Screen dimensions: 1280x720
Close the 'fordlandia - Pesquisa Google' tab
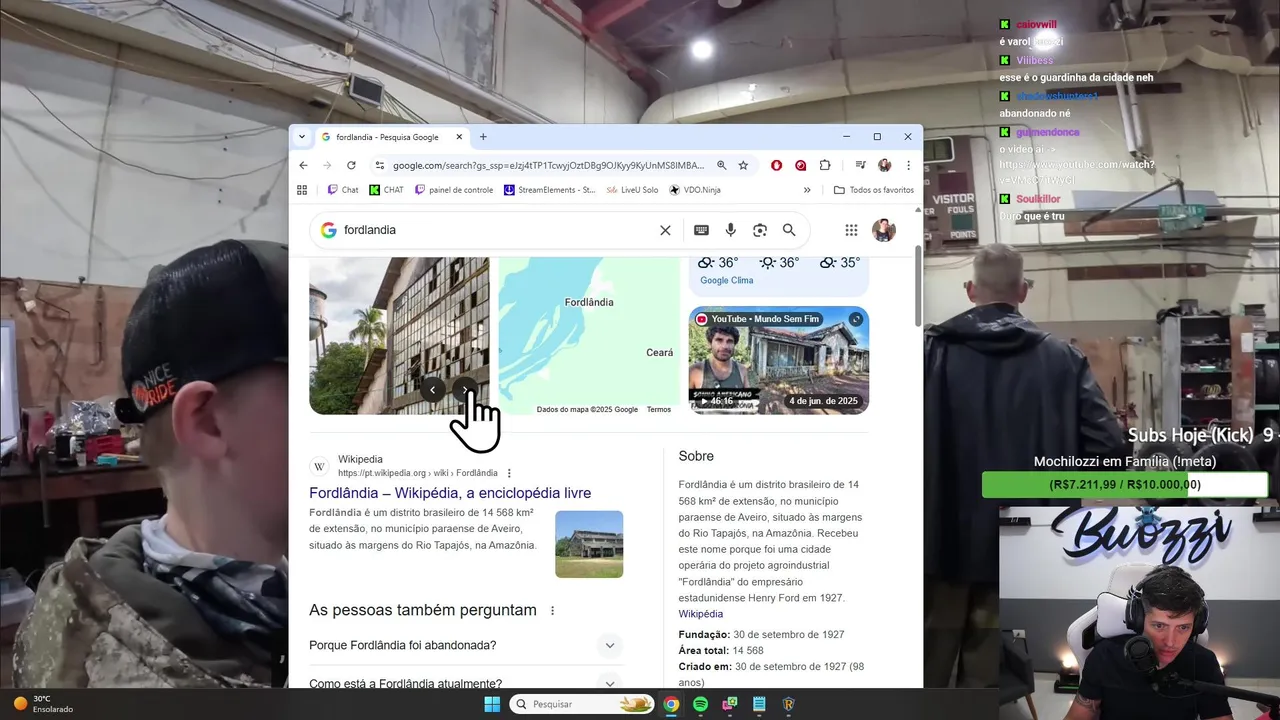click(x=459, y=137)
